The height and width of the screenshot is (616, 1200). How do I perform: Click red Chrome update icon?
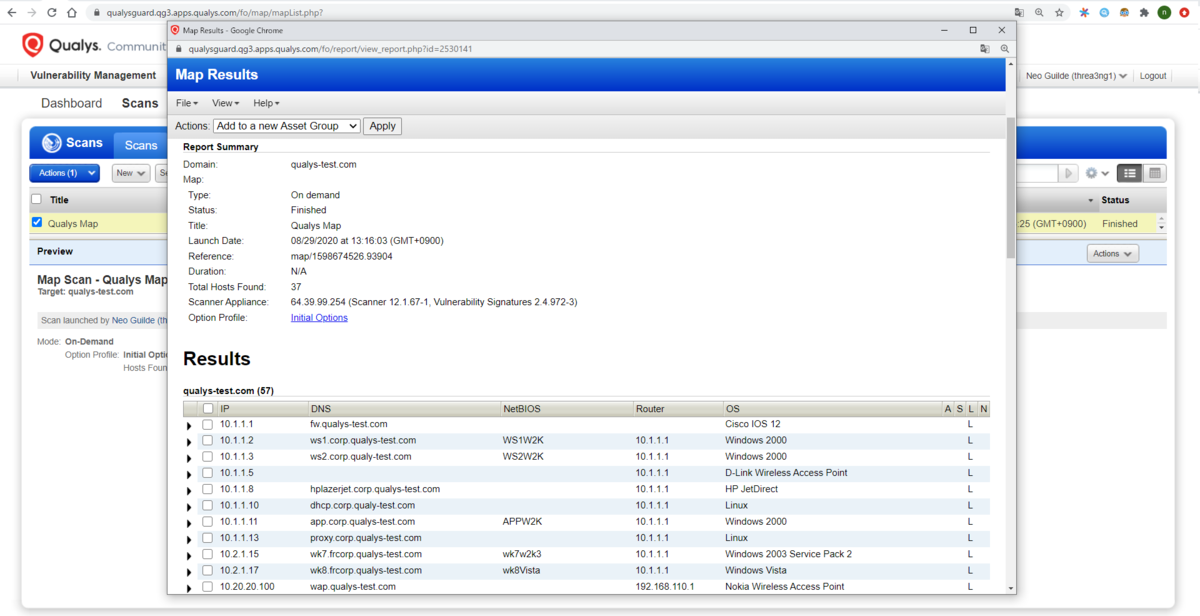pyautogui.click(x=1185, y=13)
